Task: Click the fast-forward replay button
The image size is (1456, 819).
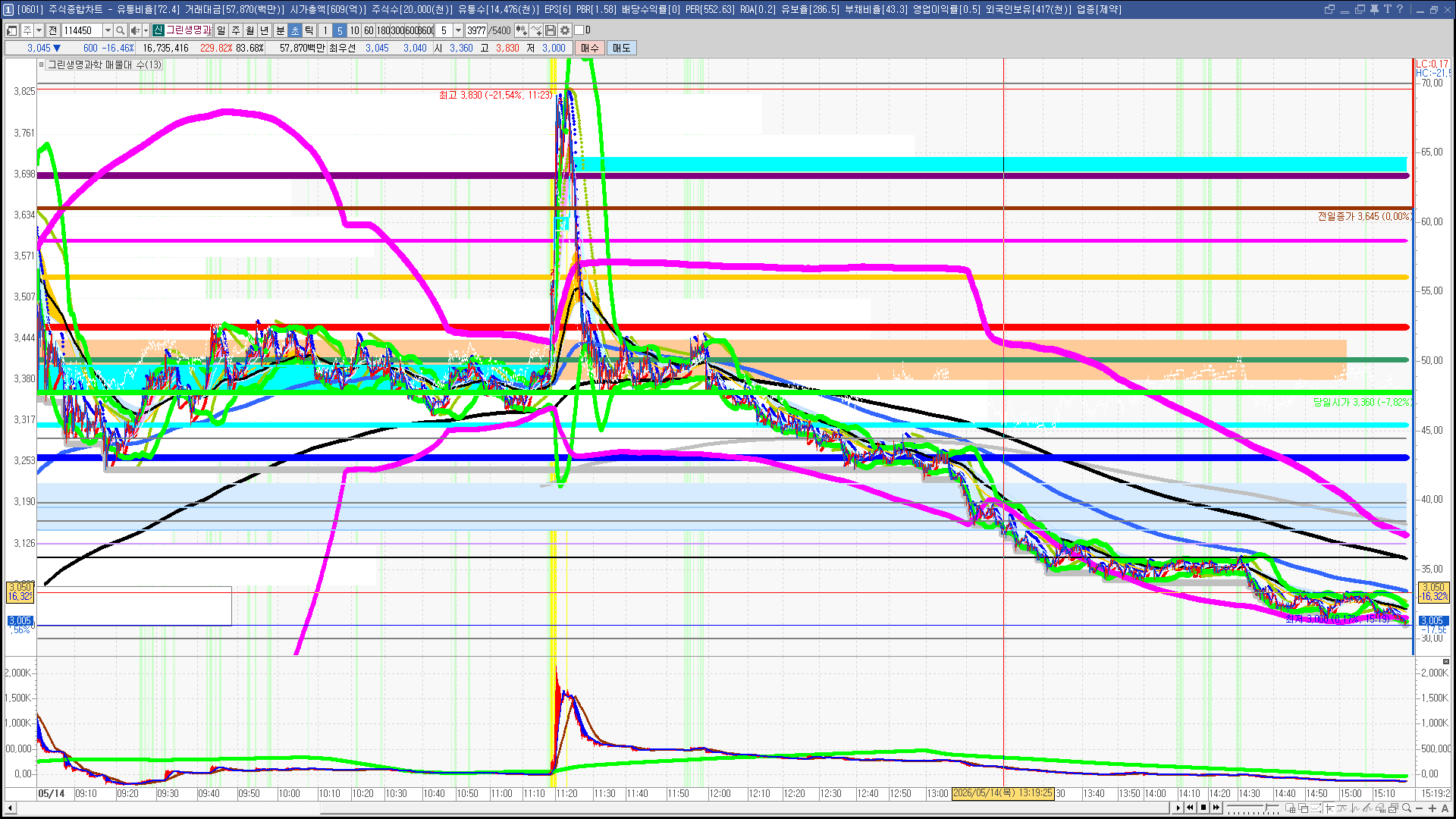Action: coord(1216,808)
